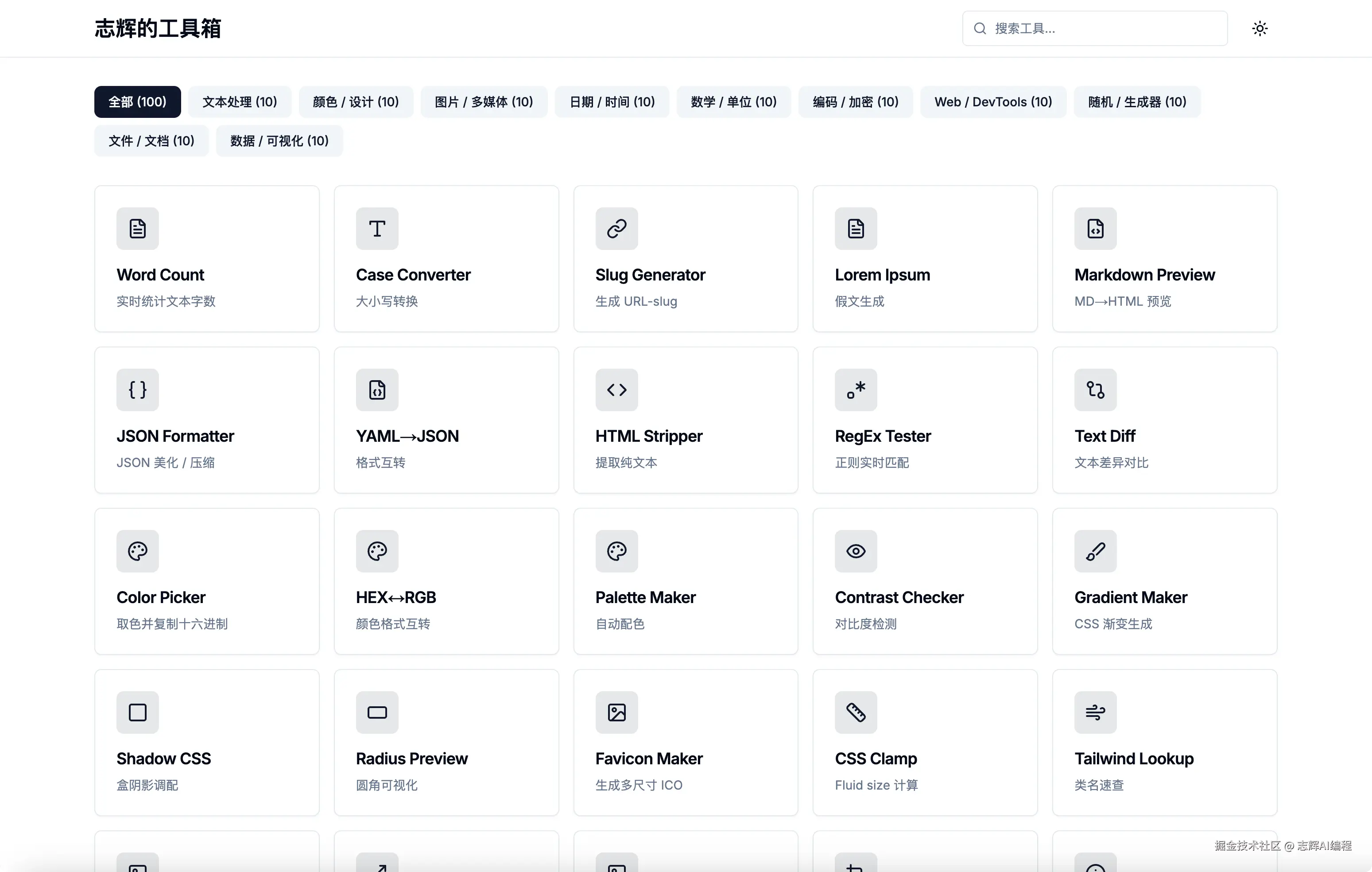This screenshot has height=872, width=1372.
Task: Click the 志辉的工具箱 site title
Action: [x=158, y=28]
